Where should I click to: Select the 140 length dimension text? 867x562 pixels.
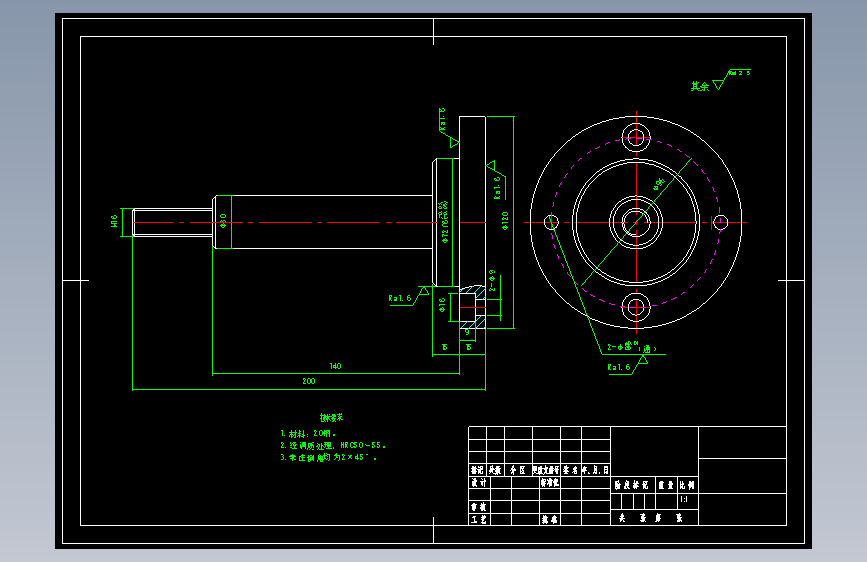click(x=335, y=366)
